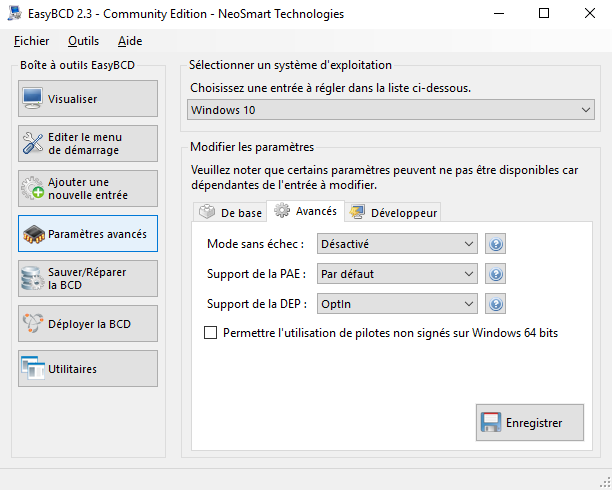Click the Support de la PAE label
The height and width of the screenshot is (490, 612).
coord(256,274)
